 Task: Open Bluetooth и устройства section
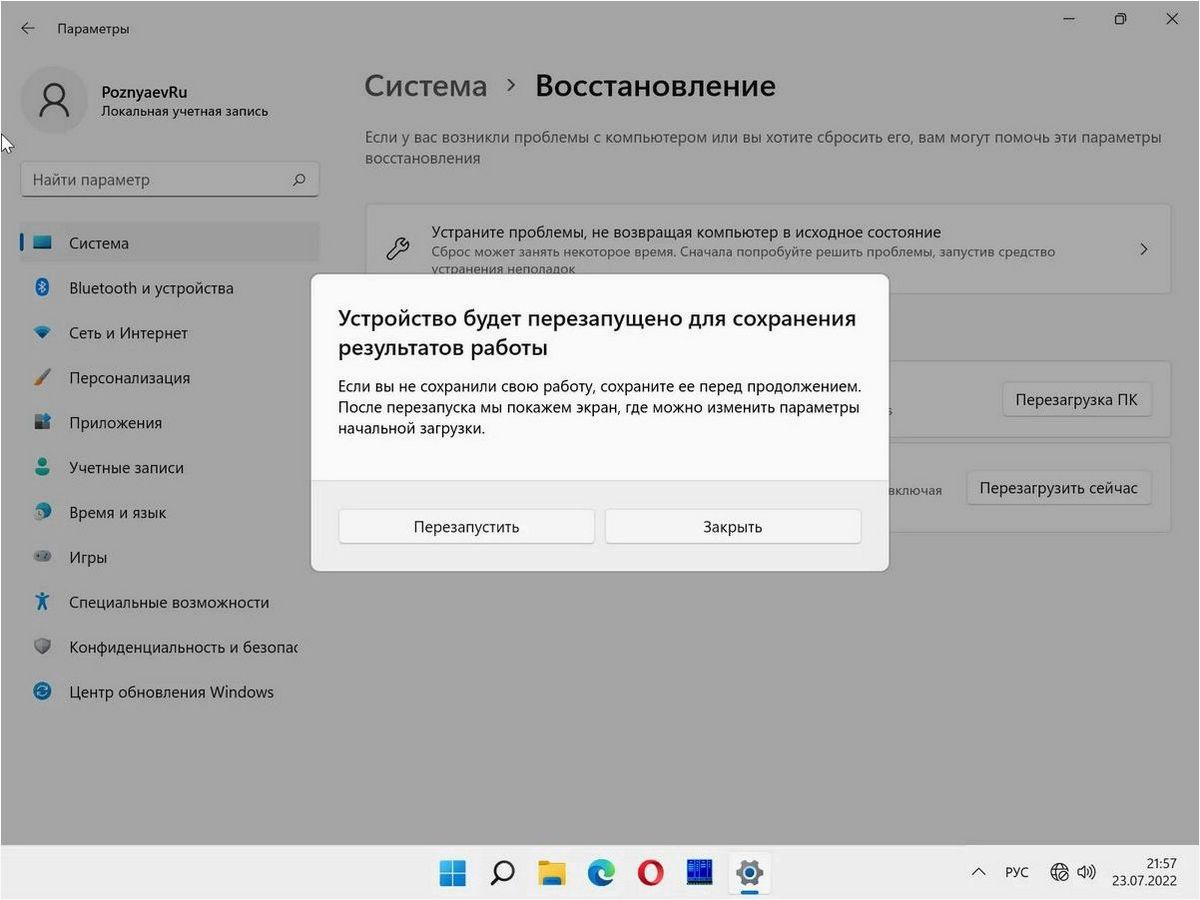tap(169, 288)
